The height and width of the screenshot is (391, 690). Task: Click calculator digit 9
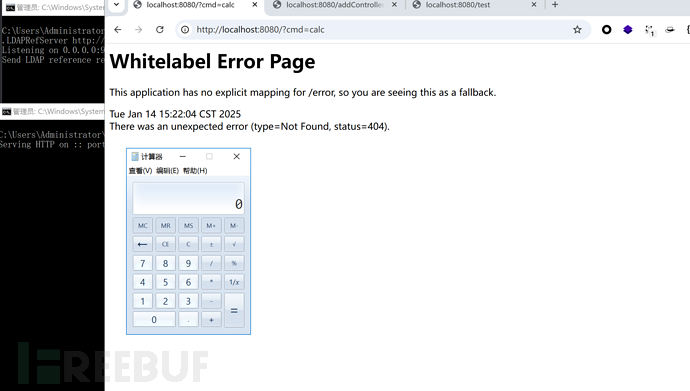tap(188, 263)
